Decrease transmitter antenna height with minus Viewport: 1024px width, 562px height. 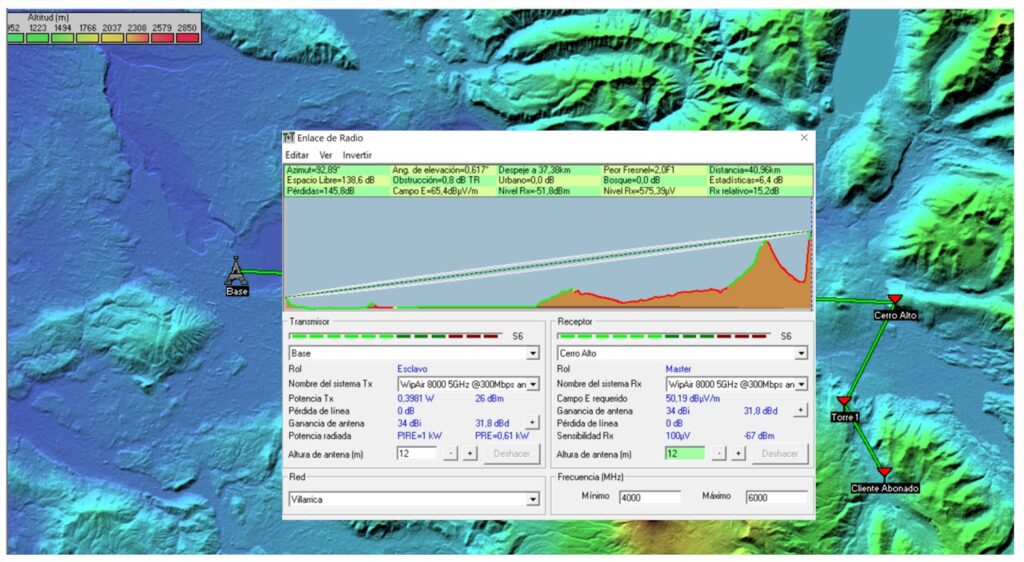451,454
